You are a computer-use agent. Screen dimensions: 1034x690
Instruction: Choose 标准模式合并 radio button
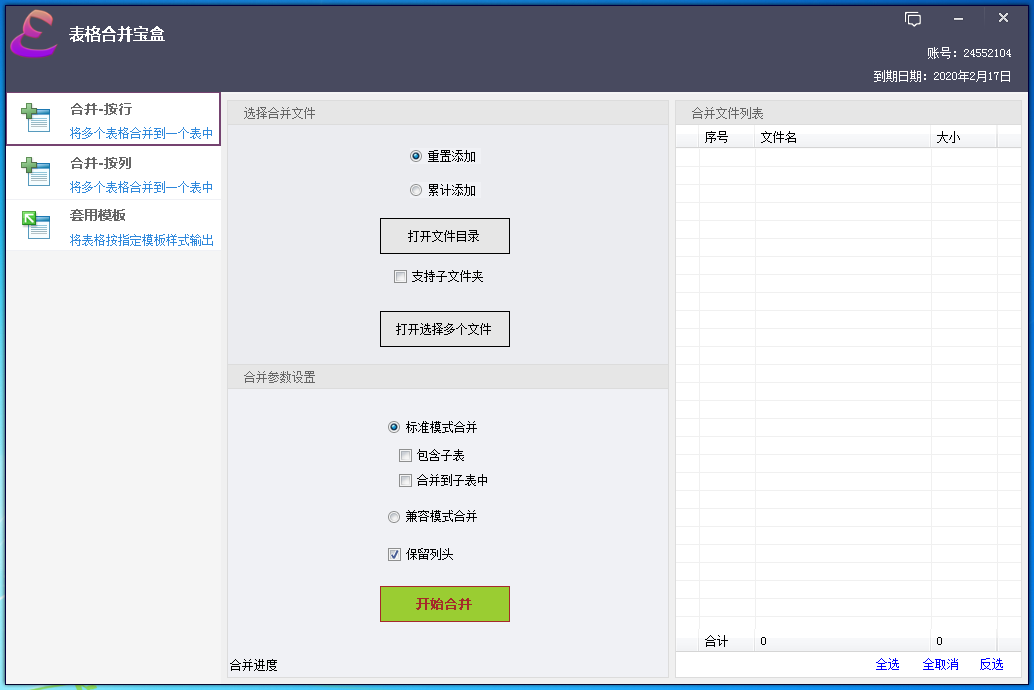pos(394,427)
